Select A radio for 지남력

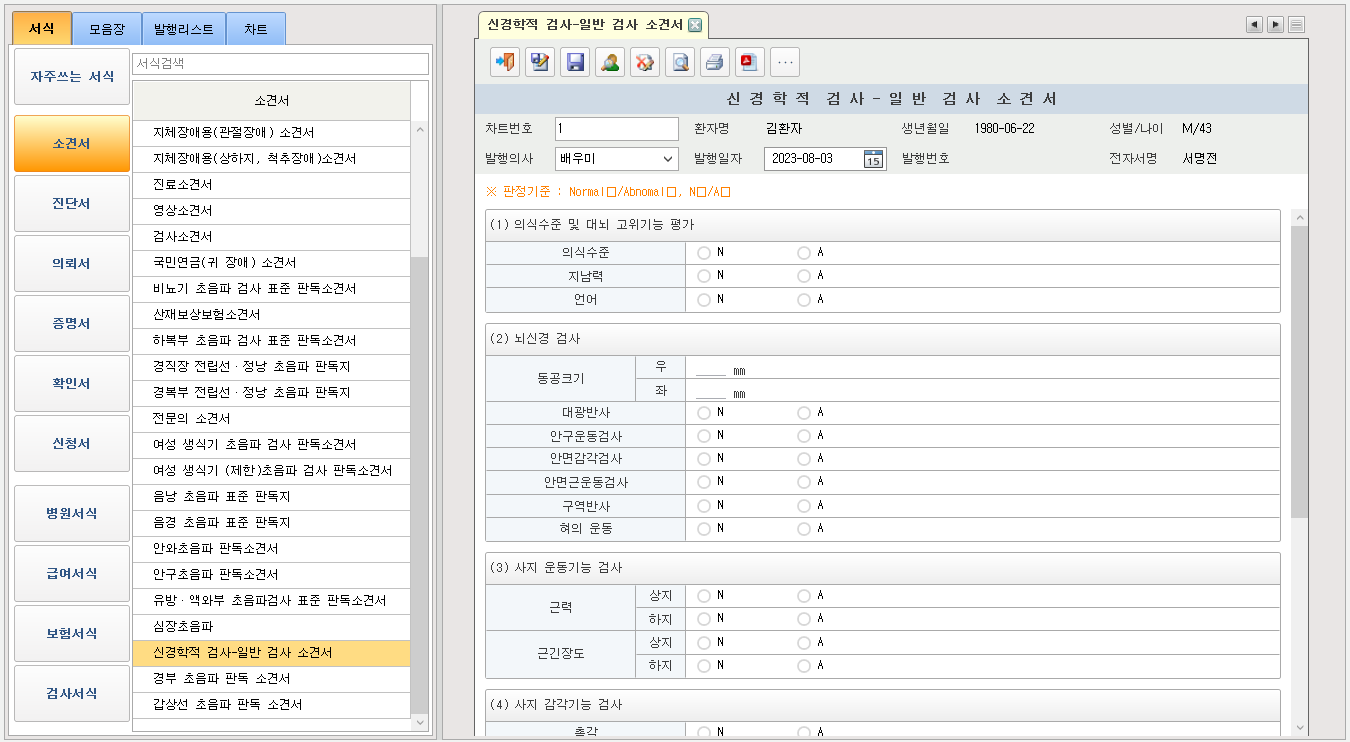tap(804, 276)
